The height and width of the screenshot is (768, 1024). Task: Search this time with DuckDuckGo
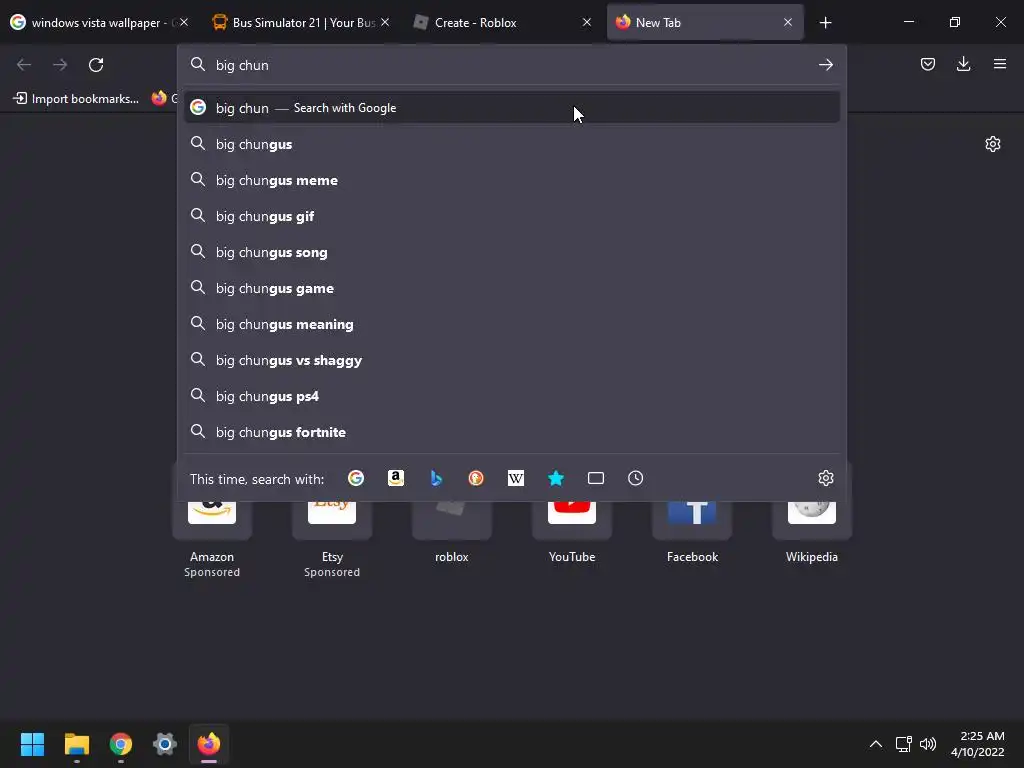pos(476,478)
